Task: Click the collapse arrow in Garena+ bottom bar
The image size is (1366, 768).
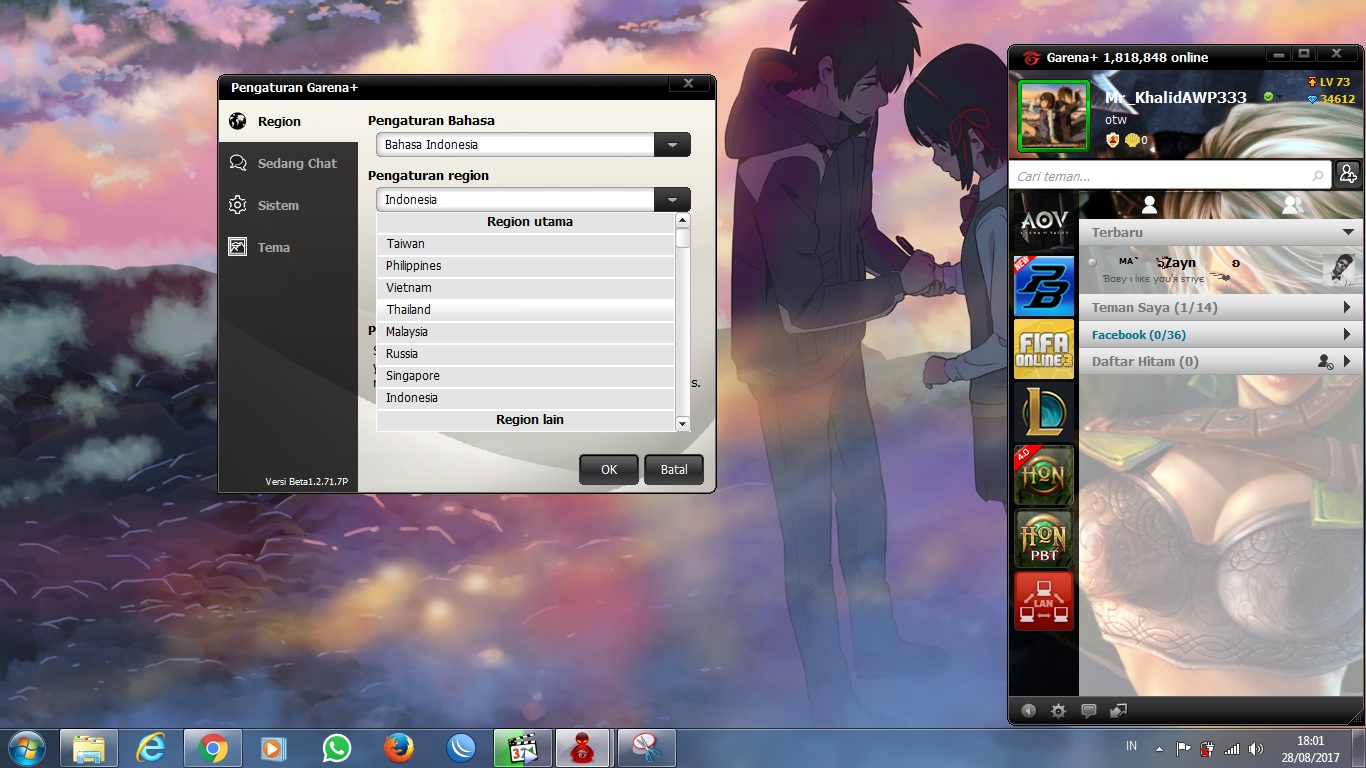Action: 1028,711
